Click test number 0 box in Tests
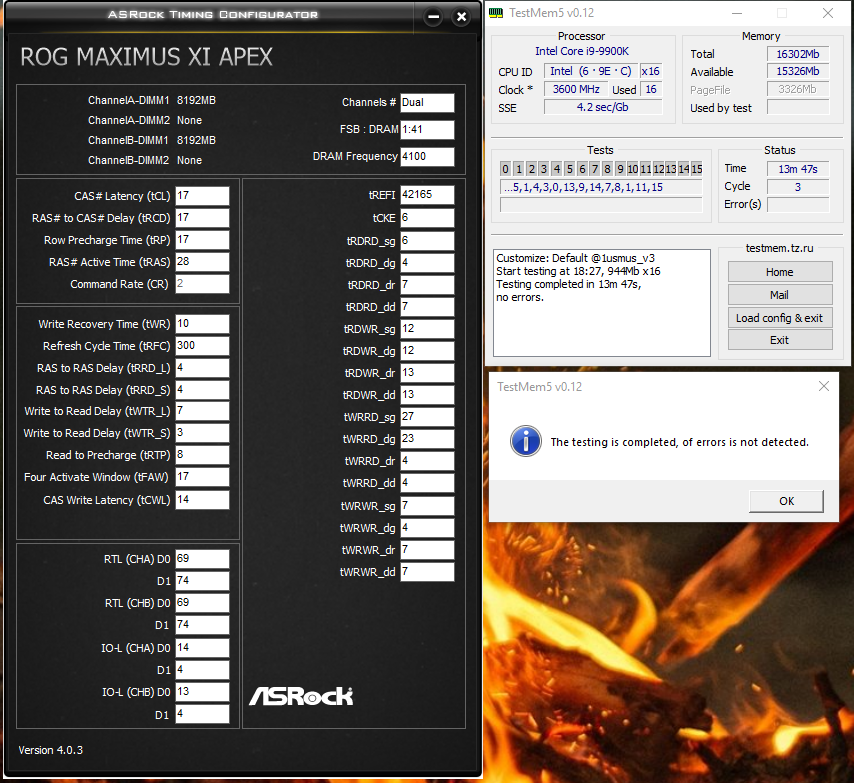 tap(505, 169)
